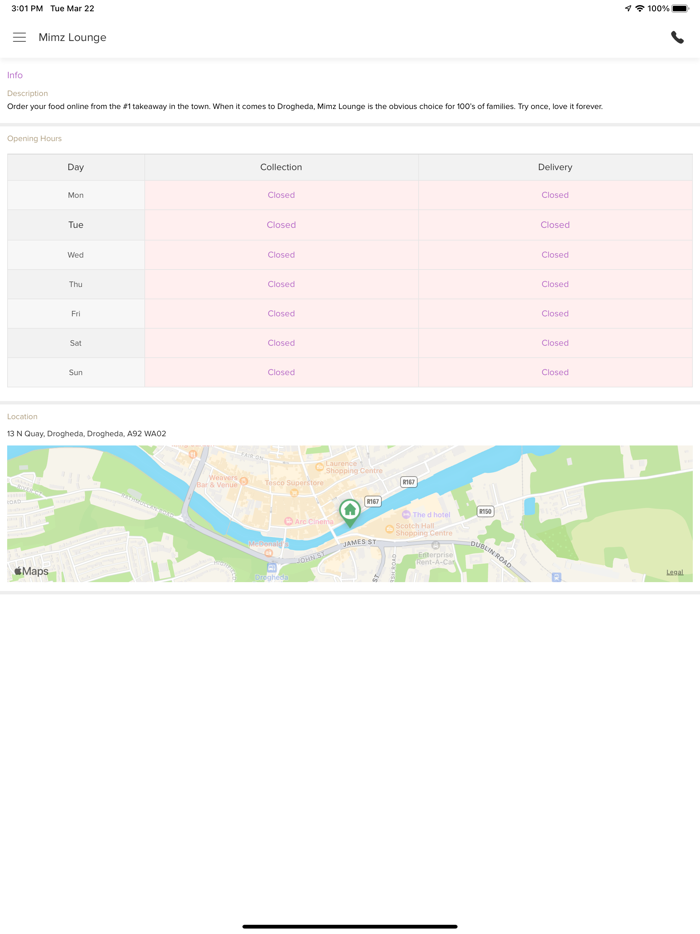
Task: Select the Tue row label
Action: pyautogui.click(x=76, y=225)
